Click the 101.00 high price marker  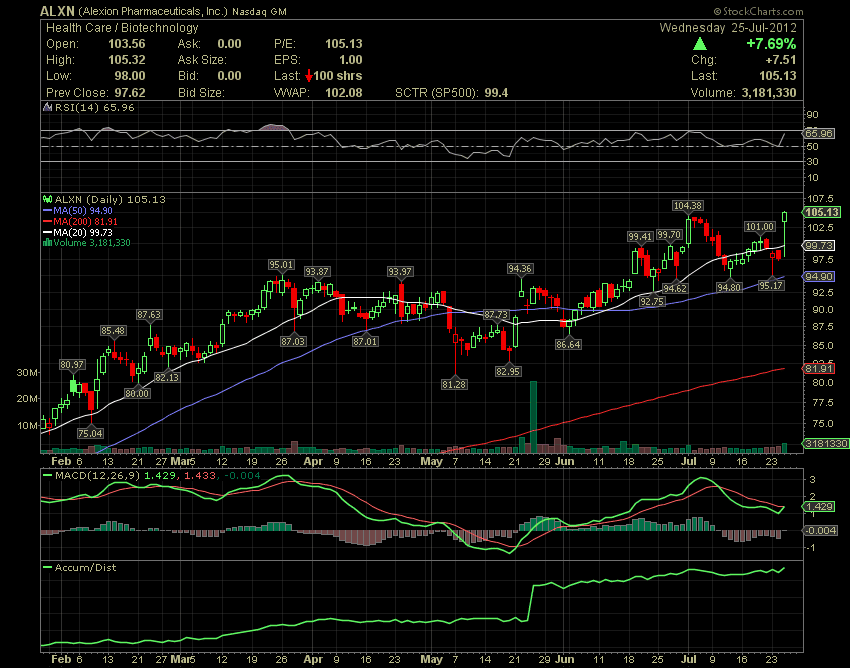(x=759, y=227)
